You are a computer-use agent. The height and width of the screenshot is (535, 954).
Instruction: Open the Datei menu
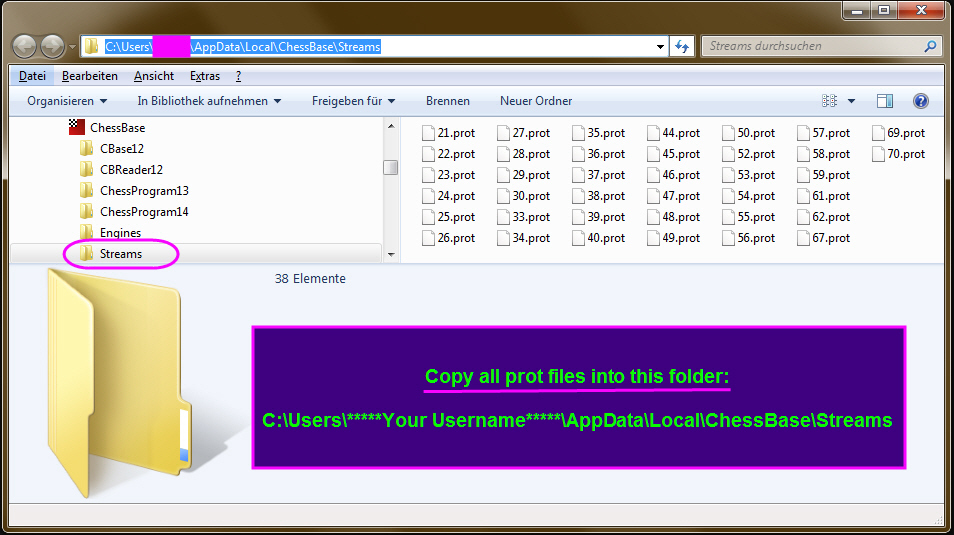[x=32, y=76]
